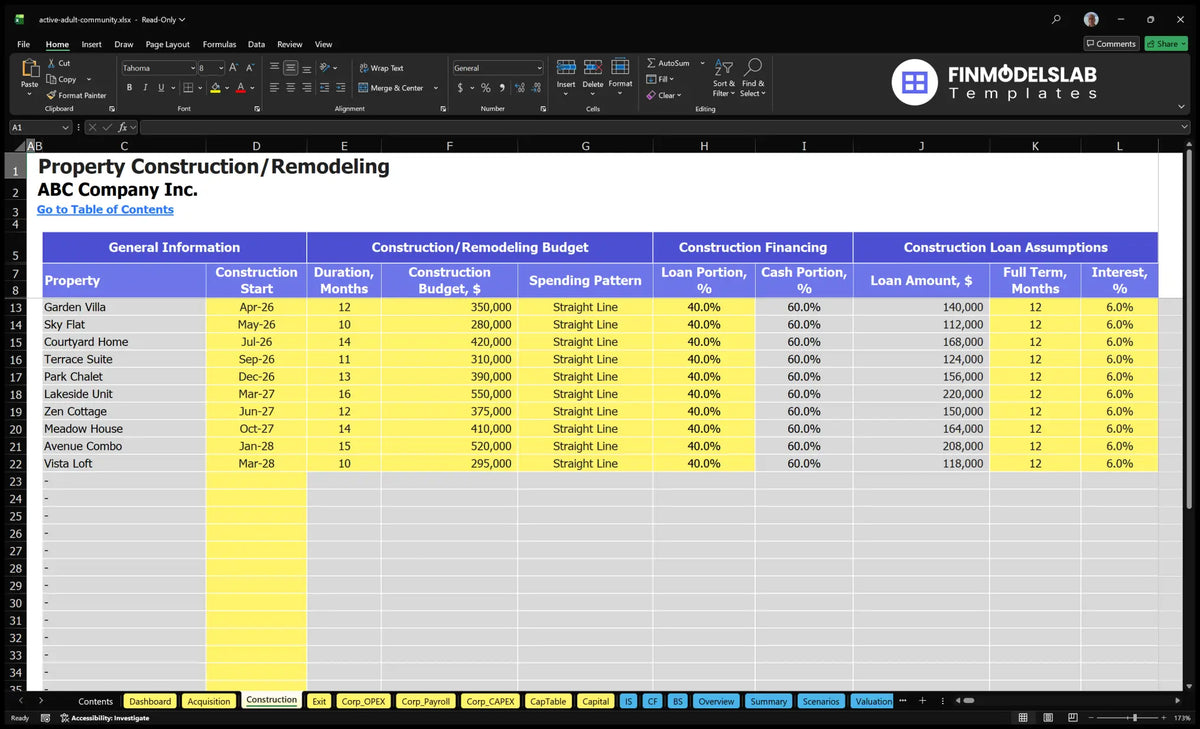Click the Cut scissors icon
Viewport: 1200px width, 729px height.
(x=51, y=63)
